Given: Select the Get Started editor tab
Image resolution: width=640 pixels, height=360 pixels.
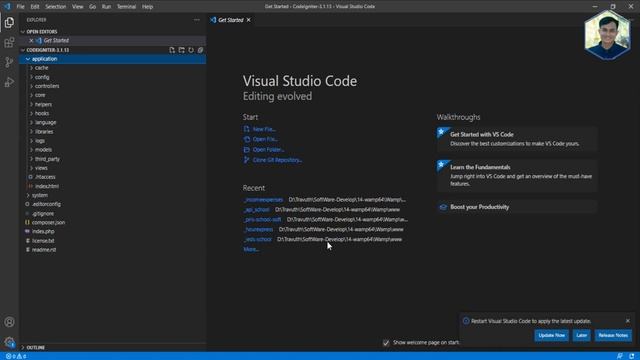Looking at the screenshot, I should coord(231,20).
